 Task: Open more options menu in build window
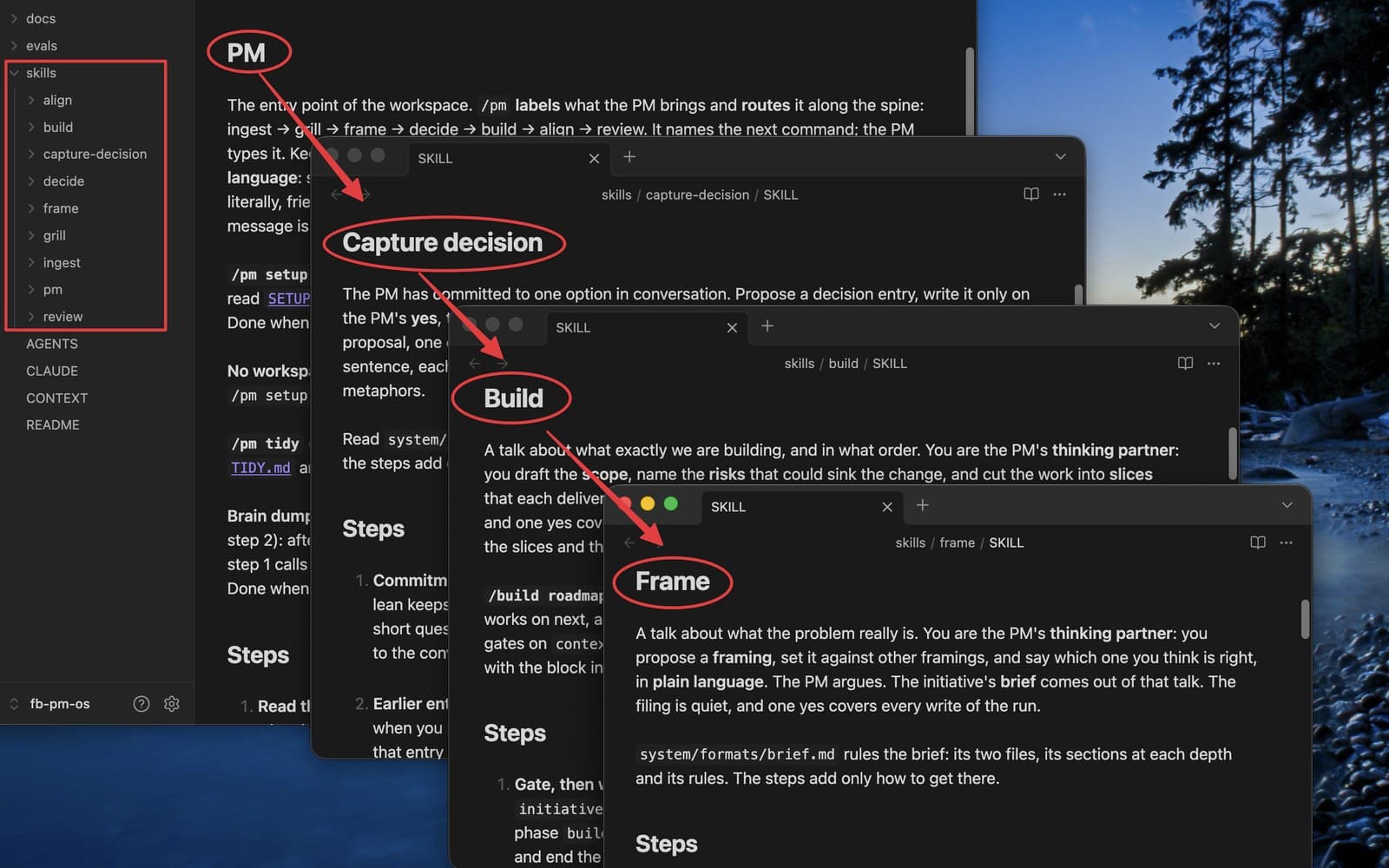tap(1214, 363)
